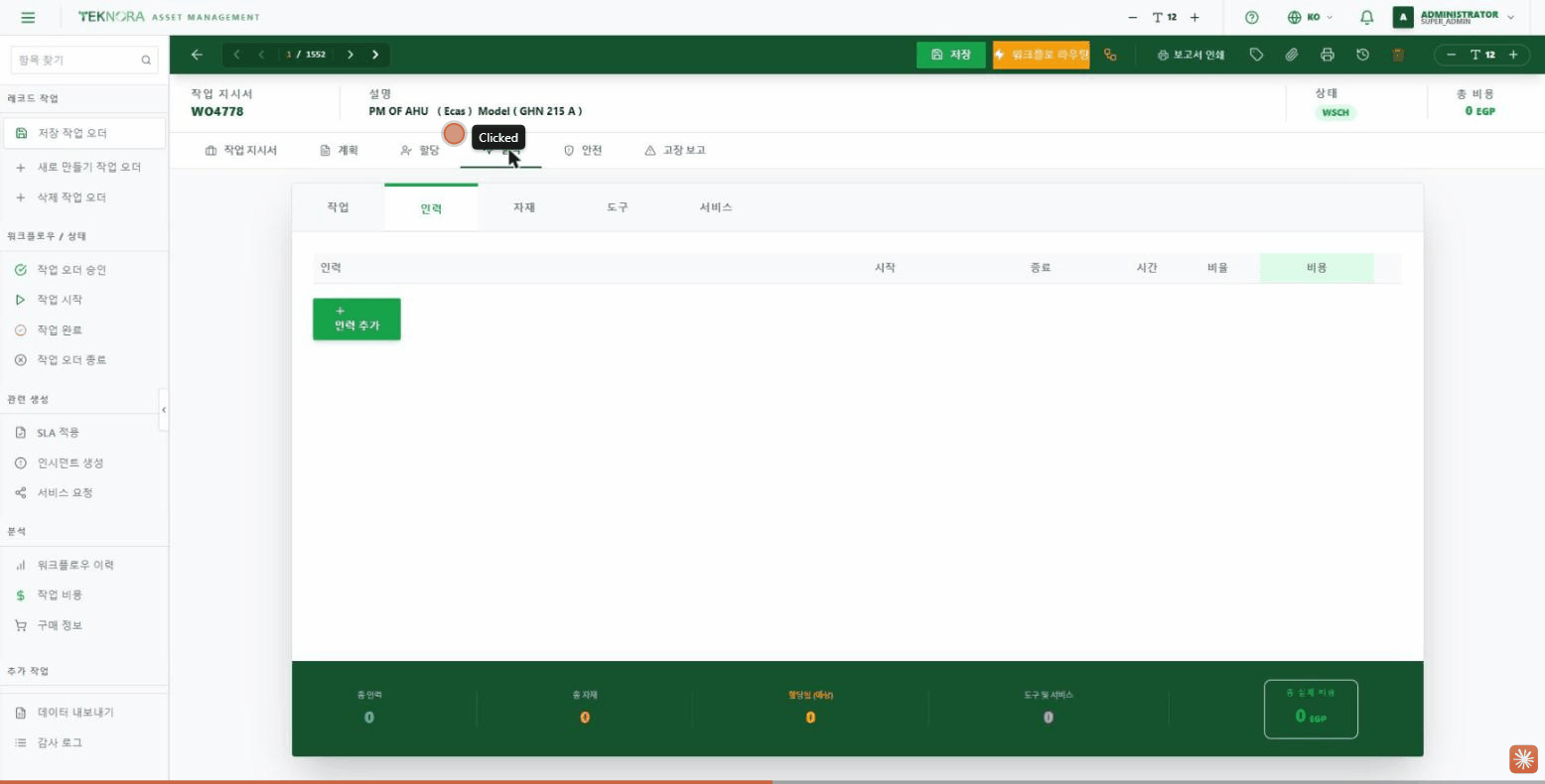
Task: Click work order number WO4778
Action: pos(217,111)
